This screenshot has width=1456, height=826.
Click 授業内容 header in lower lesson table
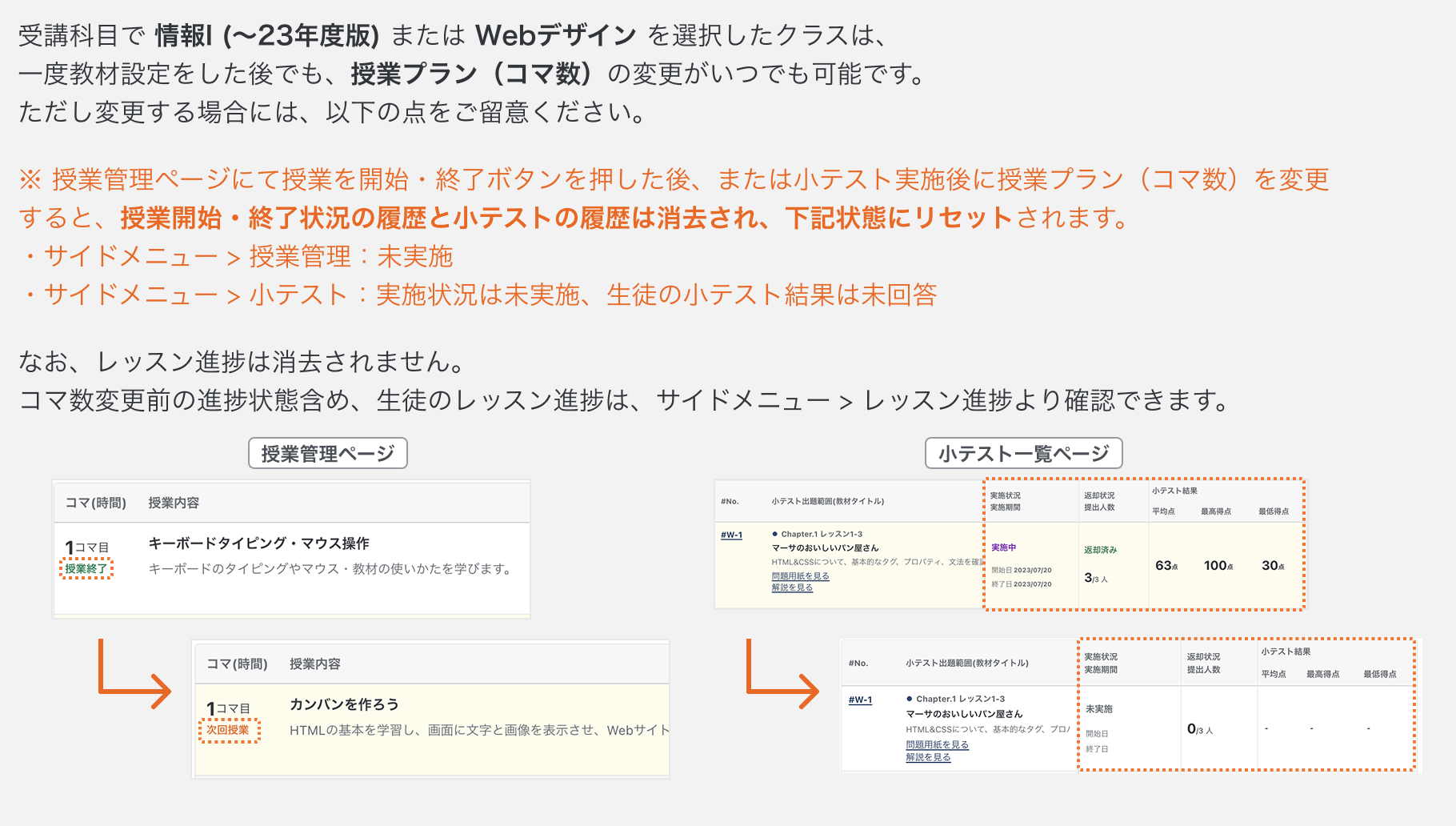(x=315, y=664)
